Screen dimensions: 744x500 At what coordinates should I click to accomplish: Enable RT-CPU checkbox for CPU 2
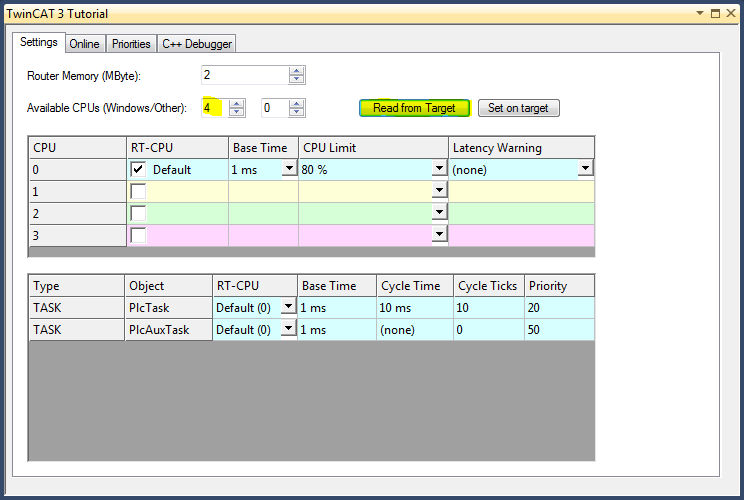click(138, 213)
